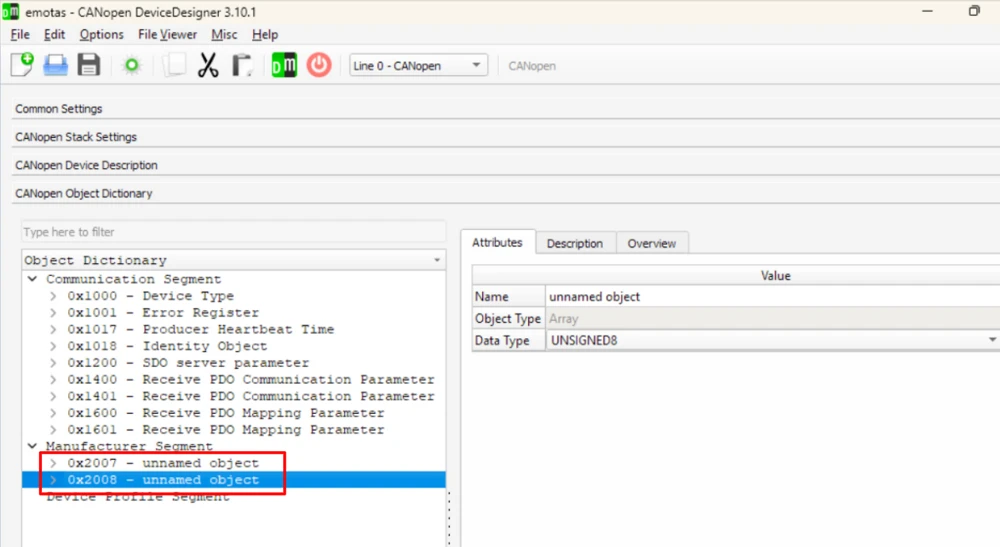Select 0x1600 - Receive PDO Mapping Parameter
This screenshot has width=1000, height=547.
(x=226, y=412)
